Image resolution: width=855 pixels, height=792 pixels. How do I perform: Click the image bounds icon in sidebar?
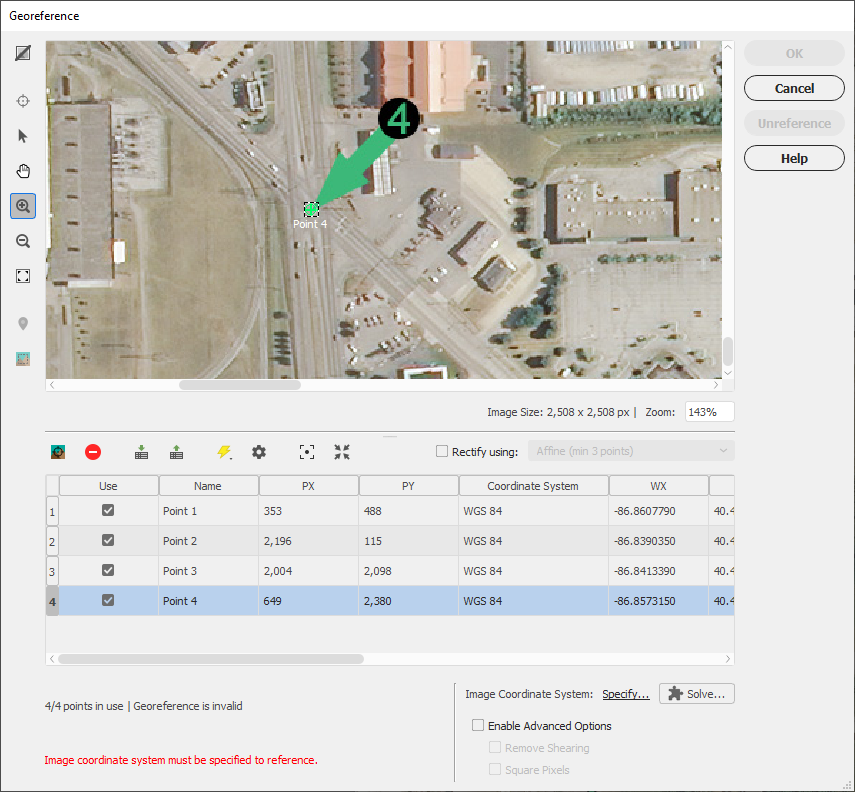tap(23, 359)
